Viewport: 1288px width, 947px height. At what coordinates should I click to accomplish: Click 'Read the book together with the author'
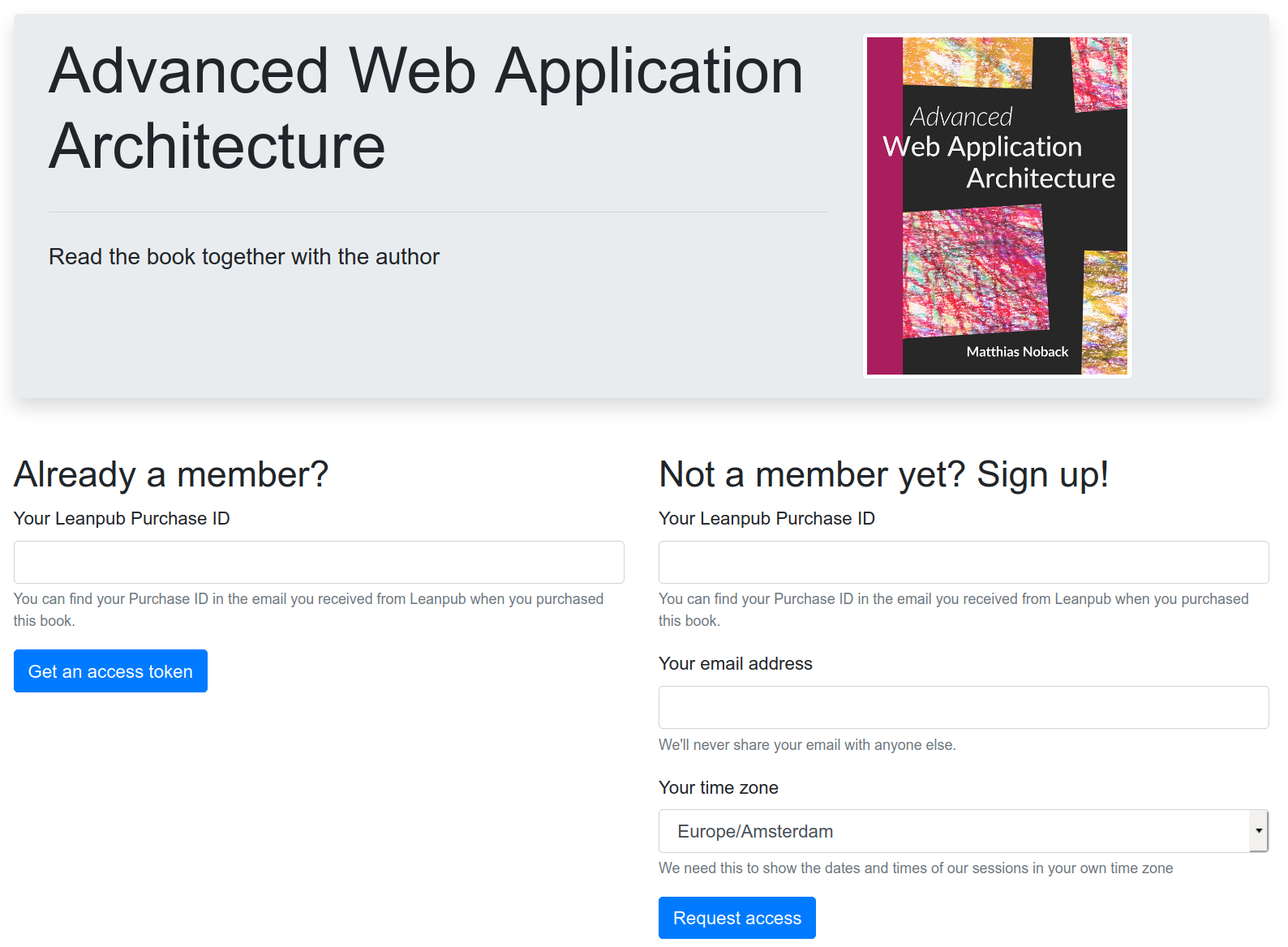tap(244, 256)
